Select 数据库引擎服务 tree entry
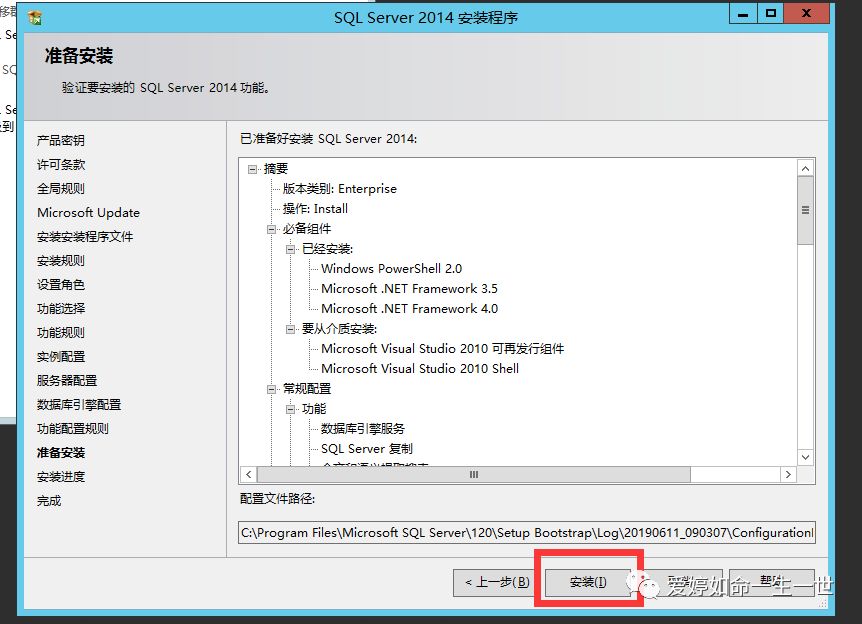Viewport: 862px width, 624px height. (x=363, y=429)
